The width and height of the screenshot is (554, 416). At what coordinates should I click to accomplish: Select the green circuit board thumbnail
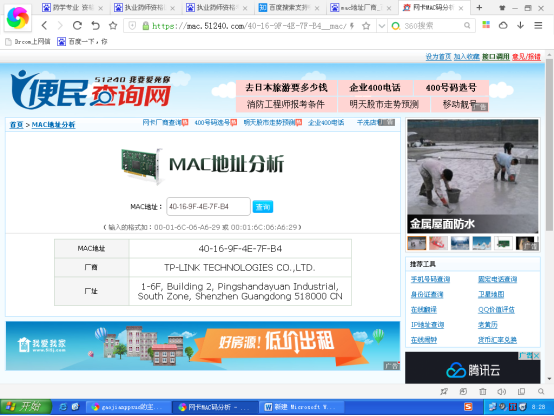[503, 243]
